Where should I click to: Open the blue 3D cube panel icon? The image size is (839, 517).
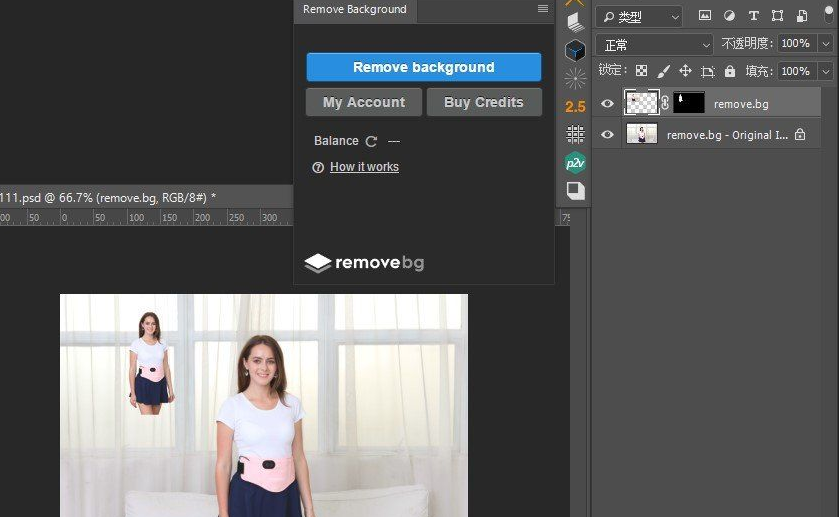[x=575, y=50]
